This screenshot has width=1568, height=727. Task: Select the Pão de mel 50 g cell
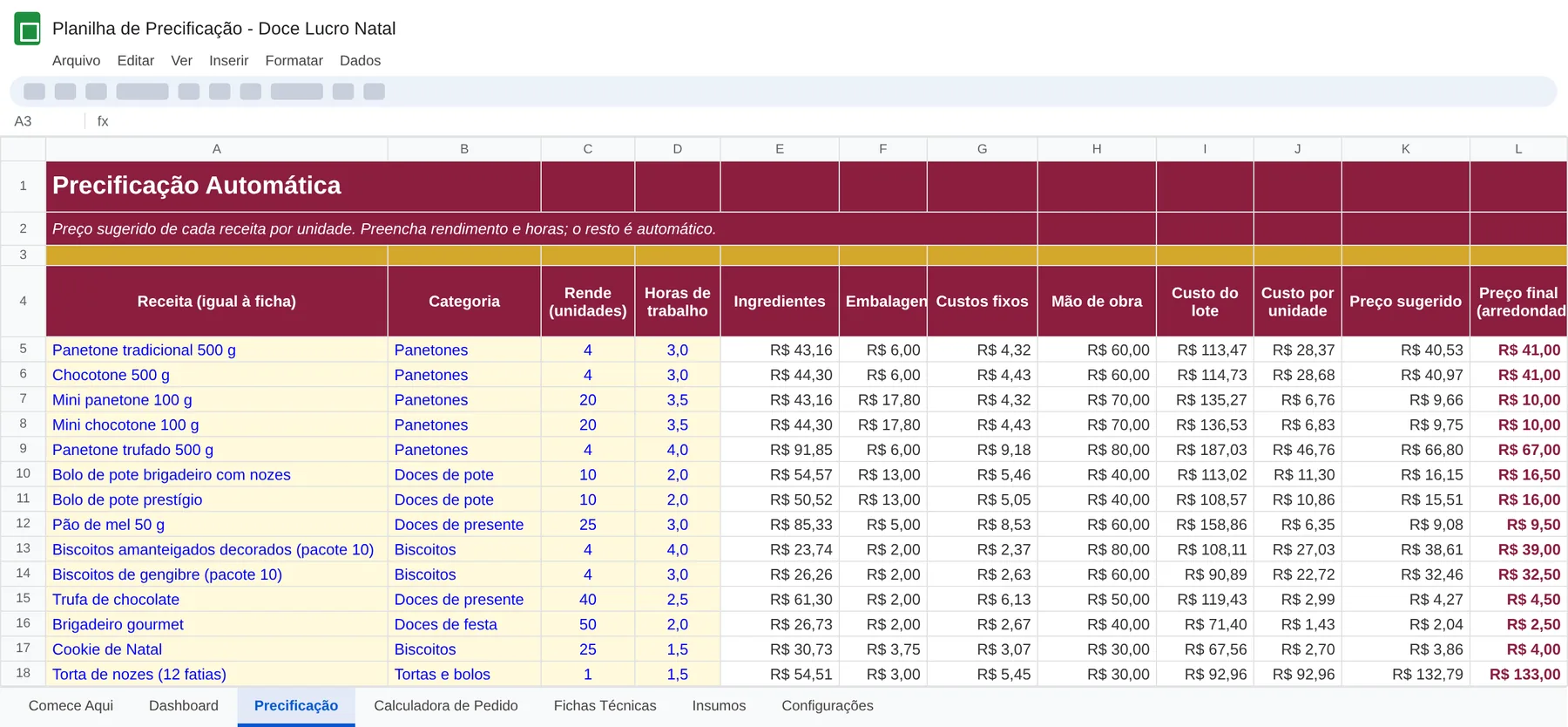[217, 525]
